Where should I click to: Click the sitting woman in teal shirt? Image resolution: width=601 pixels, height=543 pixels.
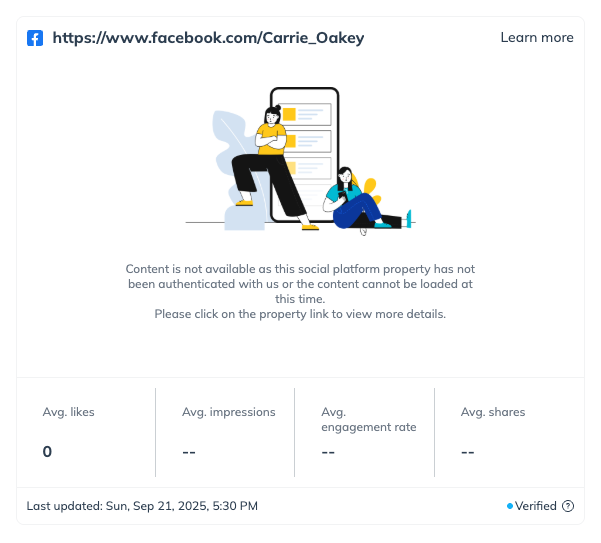pos(355,200)
